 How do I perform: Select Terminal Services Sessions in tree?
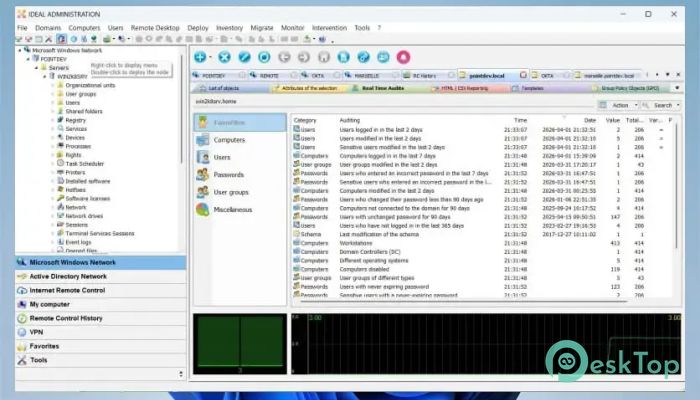tap(100, 233)
